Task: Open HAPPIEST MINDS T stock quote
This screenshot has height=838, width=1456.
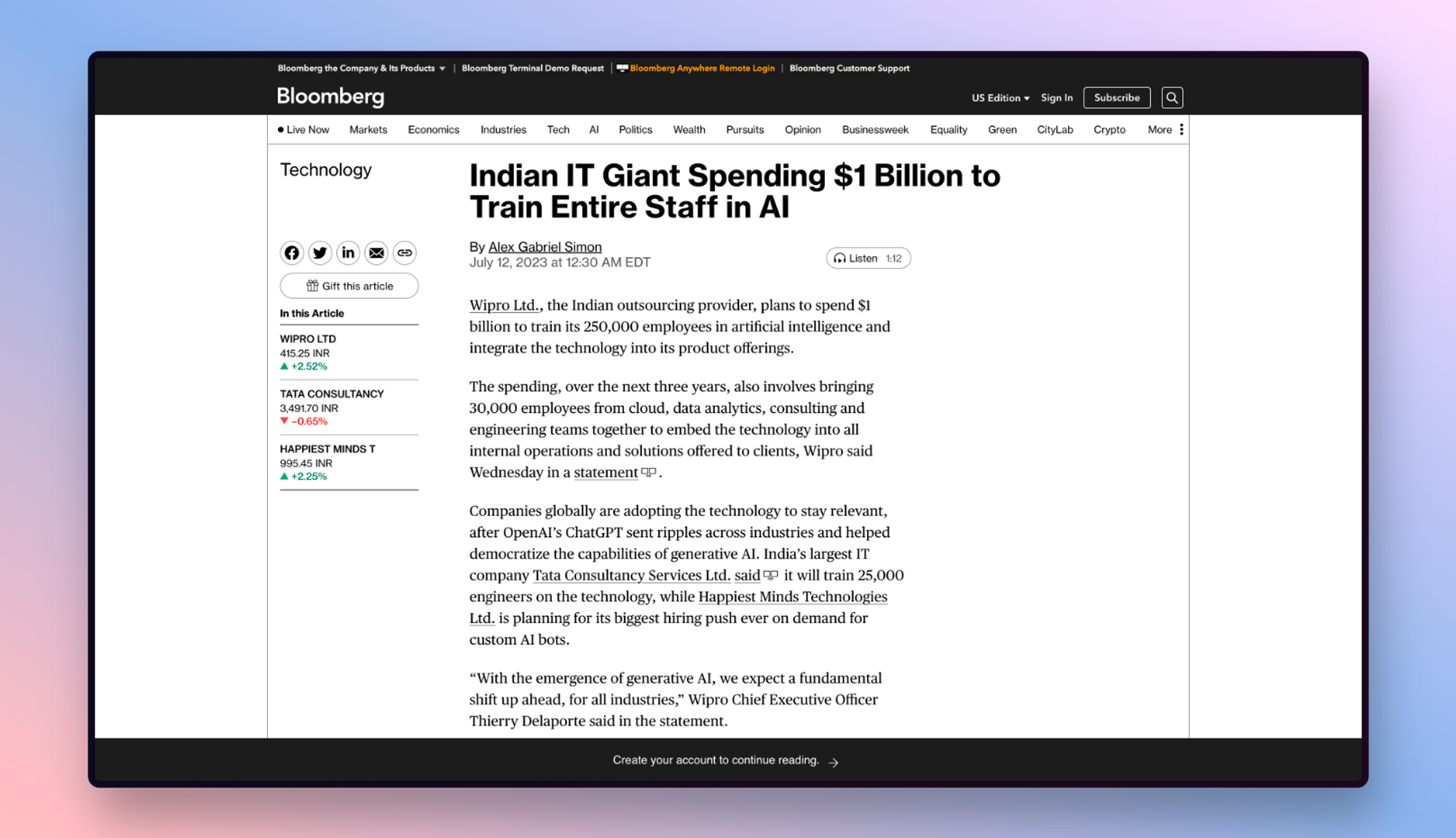Action: 328,449
